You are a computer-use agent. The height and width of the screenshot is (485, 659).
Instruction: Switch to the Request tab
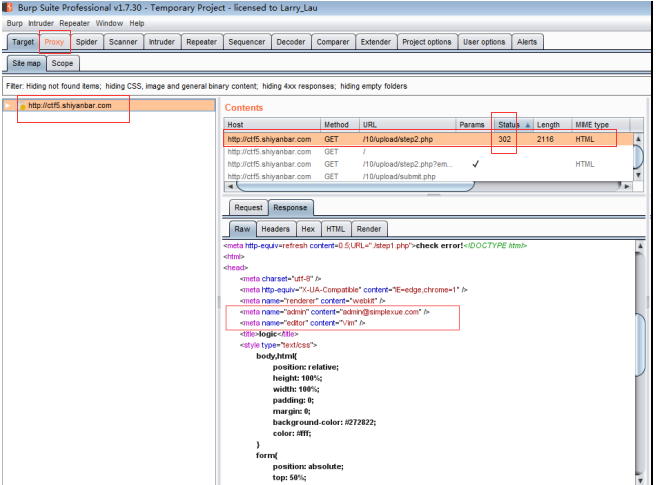(248, 208)
